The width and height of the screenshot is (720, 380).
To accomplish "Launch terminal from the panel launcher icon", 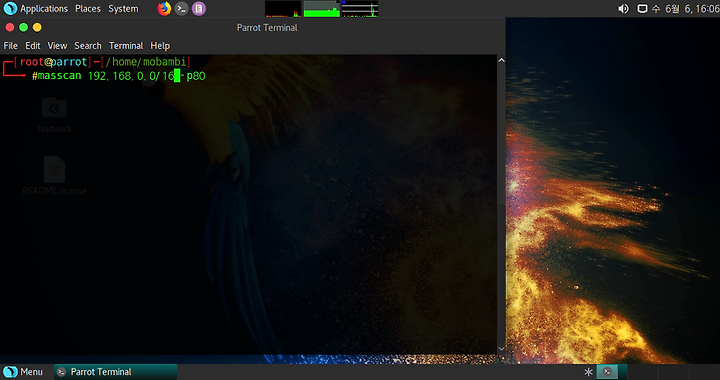I will pyautogui.click(x=181, y=8).
